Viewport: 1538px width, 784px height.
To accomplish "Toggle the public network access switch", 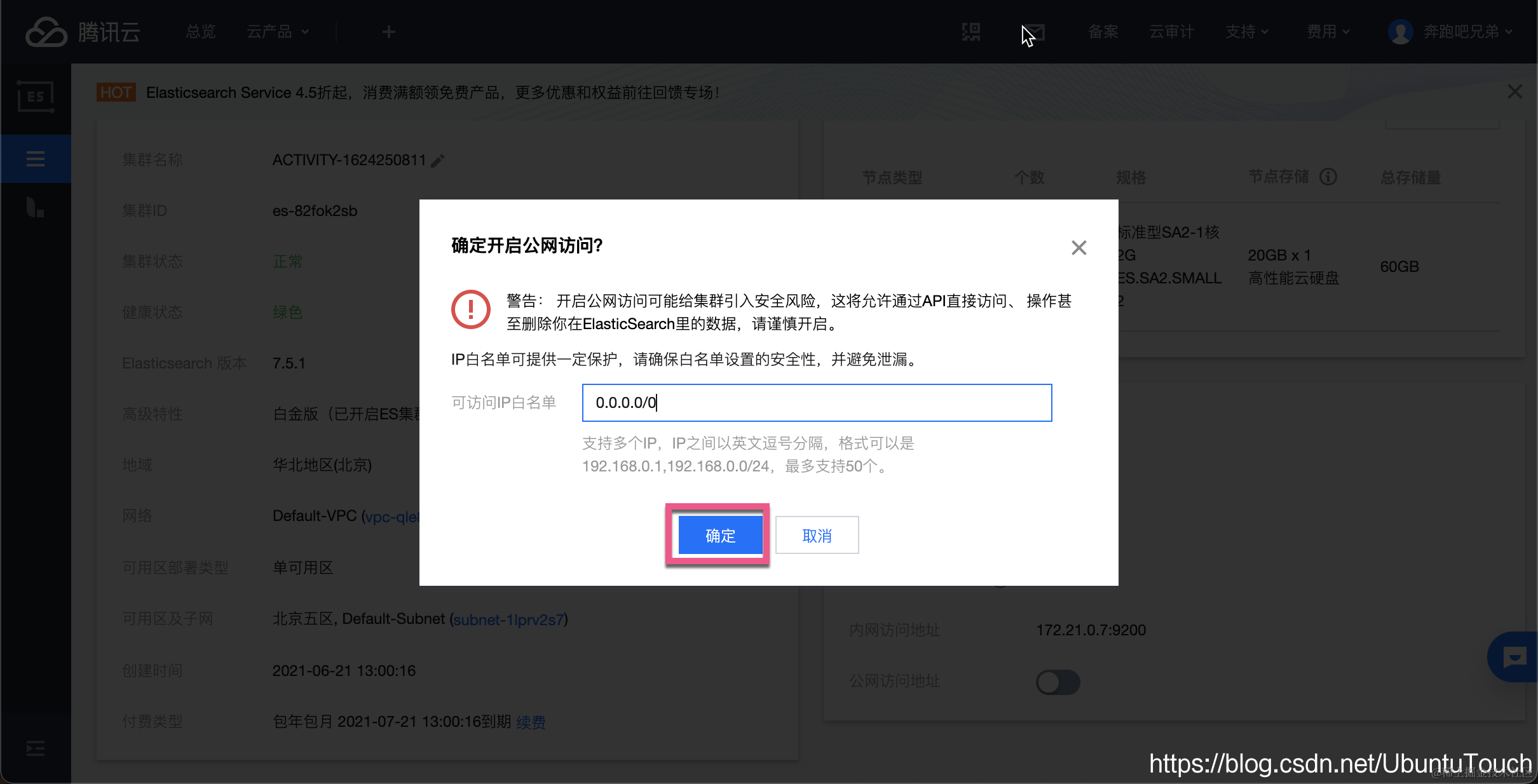I will click(x=1058, y=682).
